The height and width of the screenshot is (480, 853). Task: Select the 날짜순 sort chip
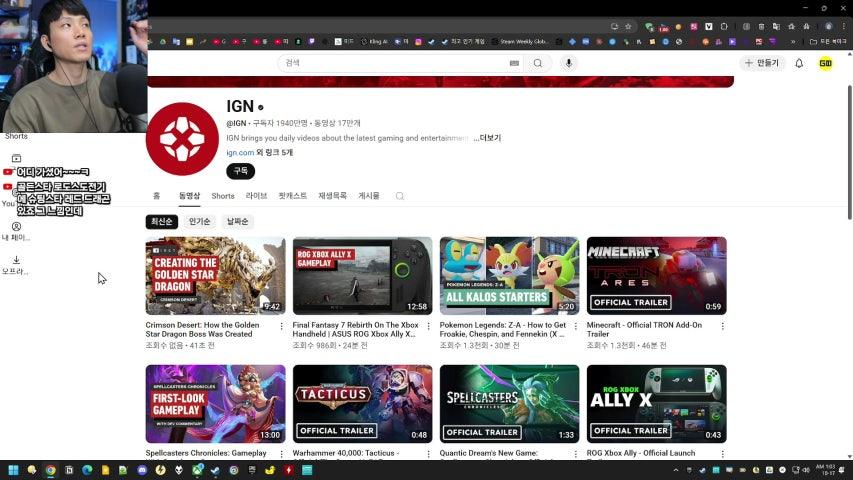pyautogui.click(x=238, y=221)
